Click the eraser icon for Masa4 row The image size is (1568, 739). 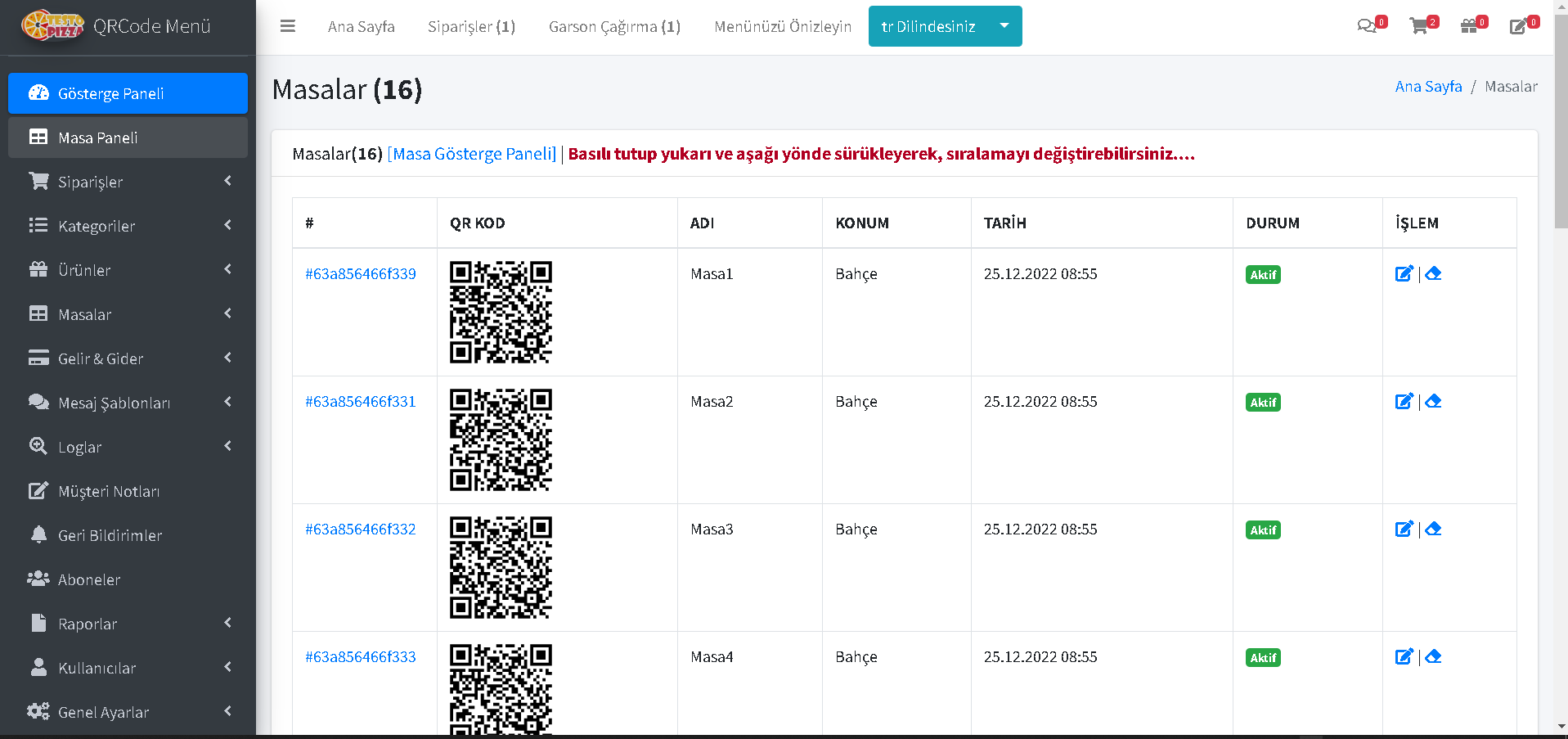pyautogui.click(x=1433, y=657)
